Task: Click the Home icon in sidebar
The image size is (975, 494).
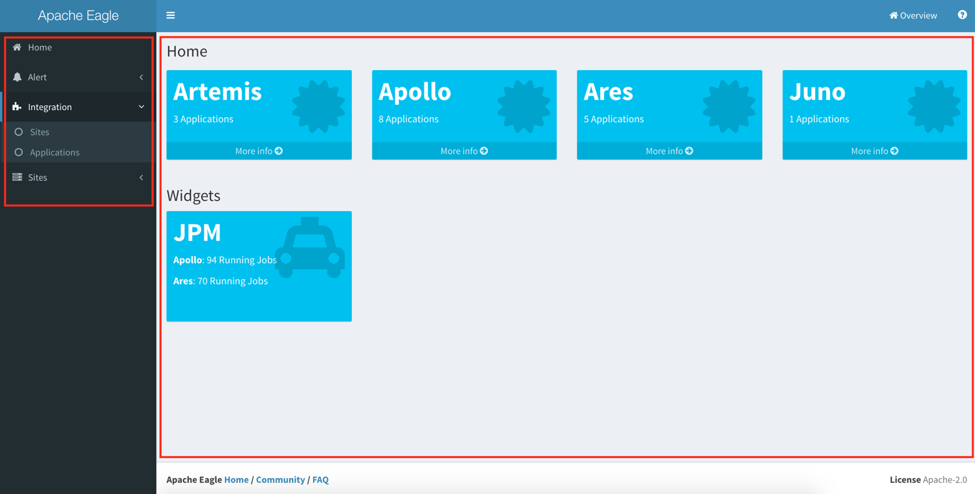Action: [17, 47]
